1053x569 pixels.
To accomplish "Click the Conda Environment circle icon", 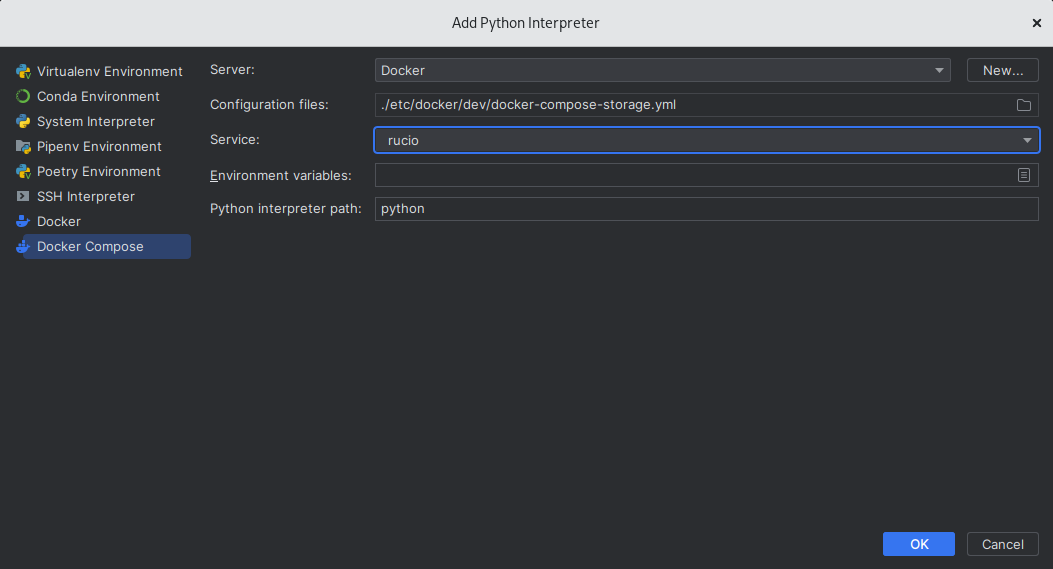I will point(23,96).
